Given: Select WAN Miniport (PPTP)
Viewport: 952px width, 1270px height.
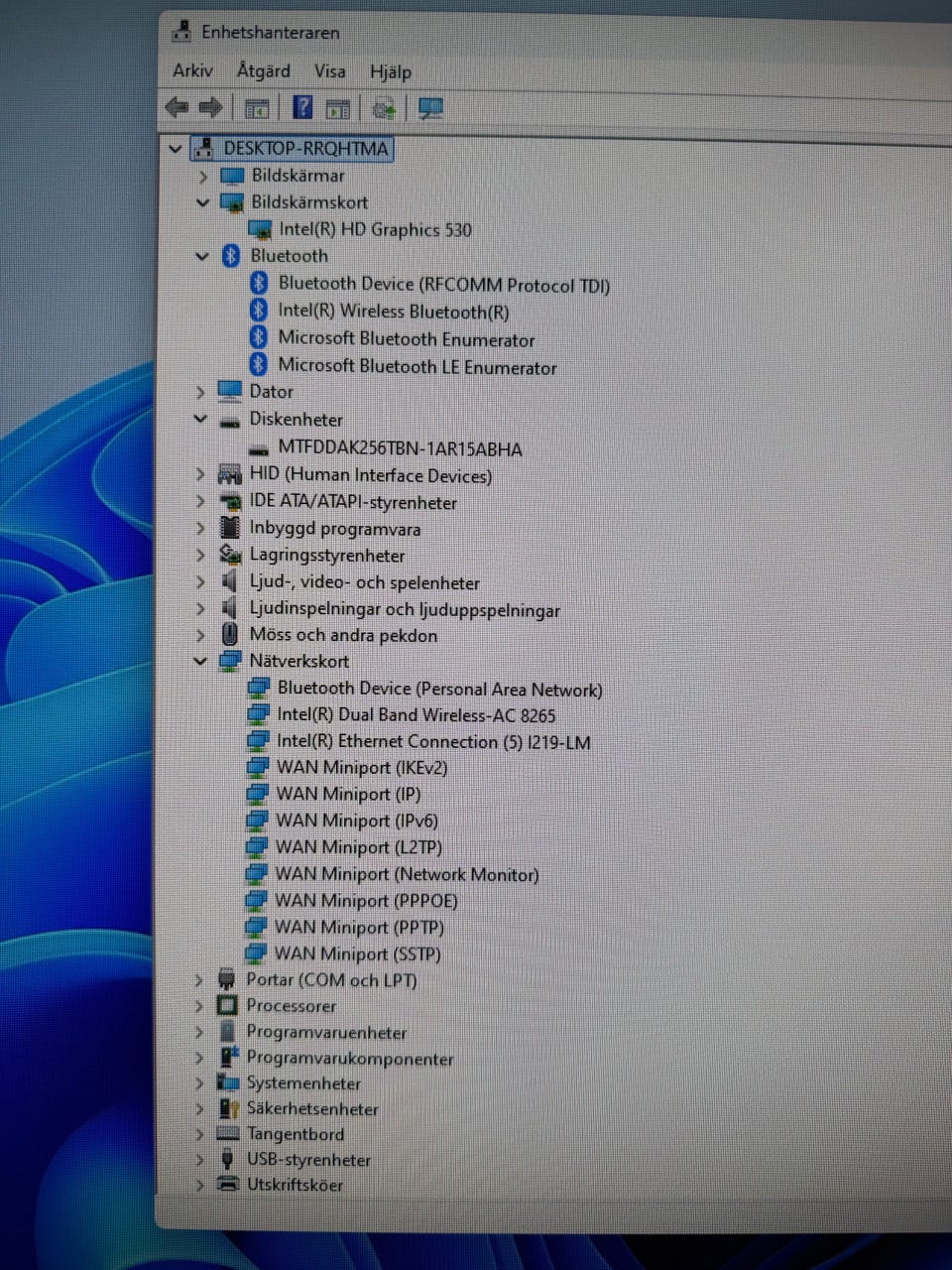Looking at the screenshot, I should click(x=359, y=927).
